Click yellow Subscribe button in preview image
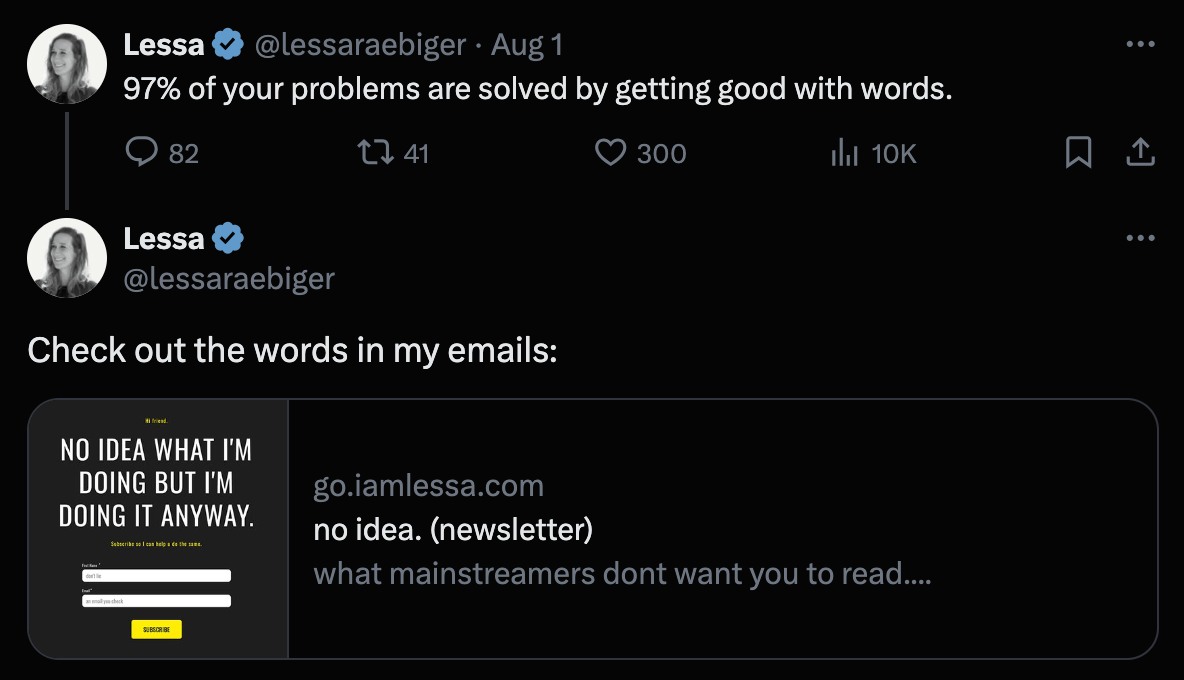1184x680 pixels. tap(156, 629)
